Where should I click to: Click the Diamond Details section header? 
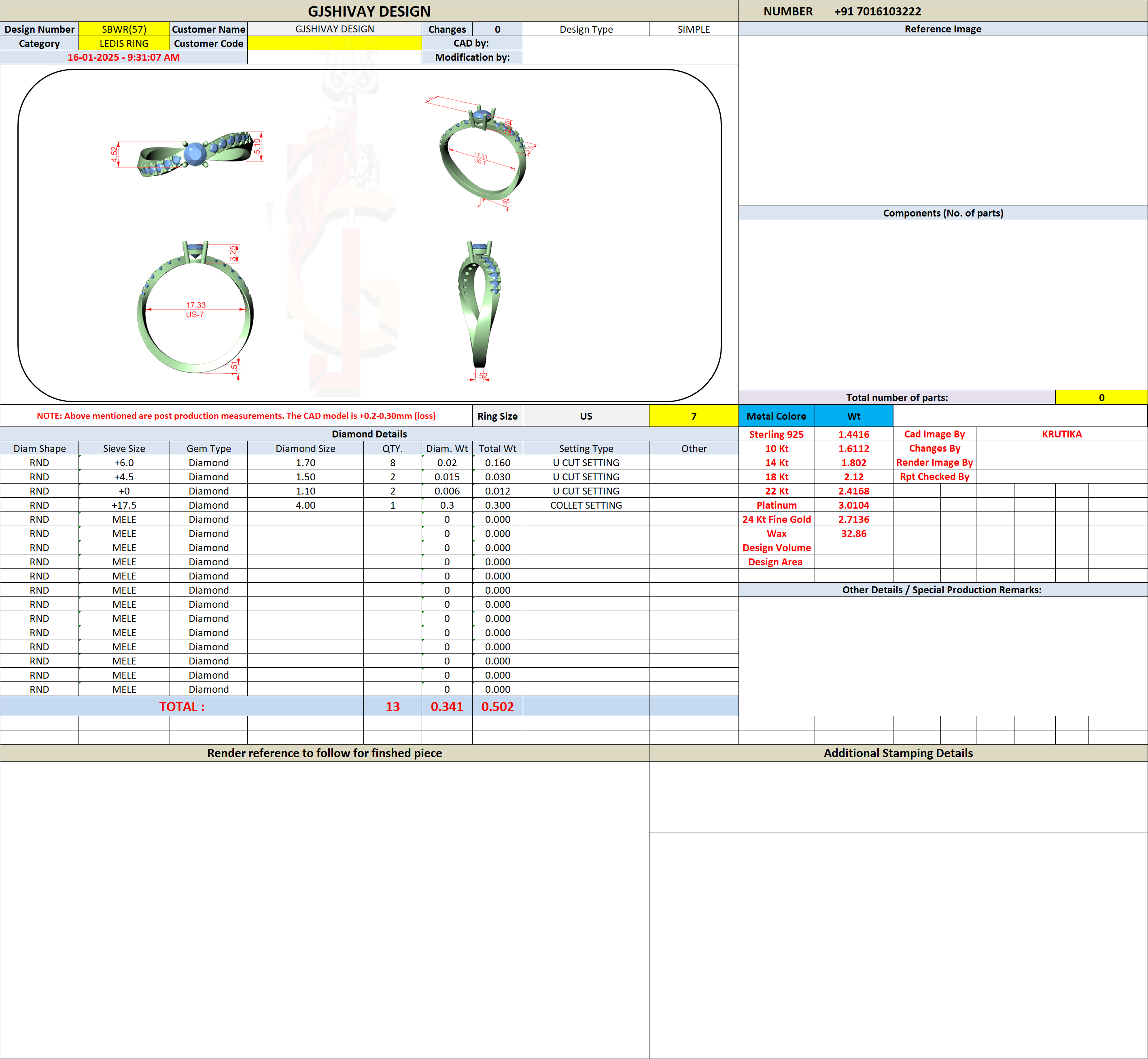pos(369,434)
